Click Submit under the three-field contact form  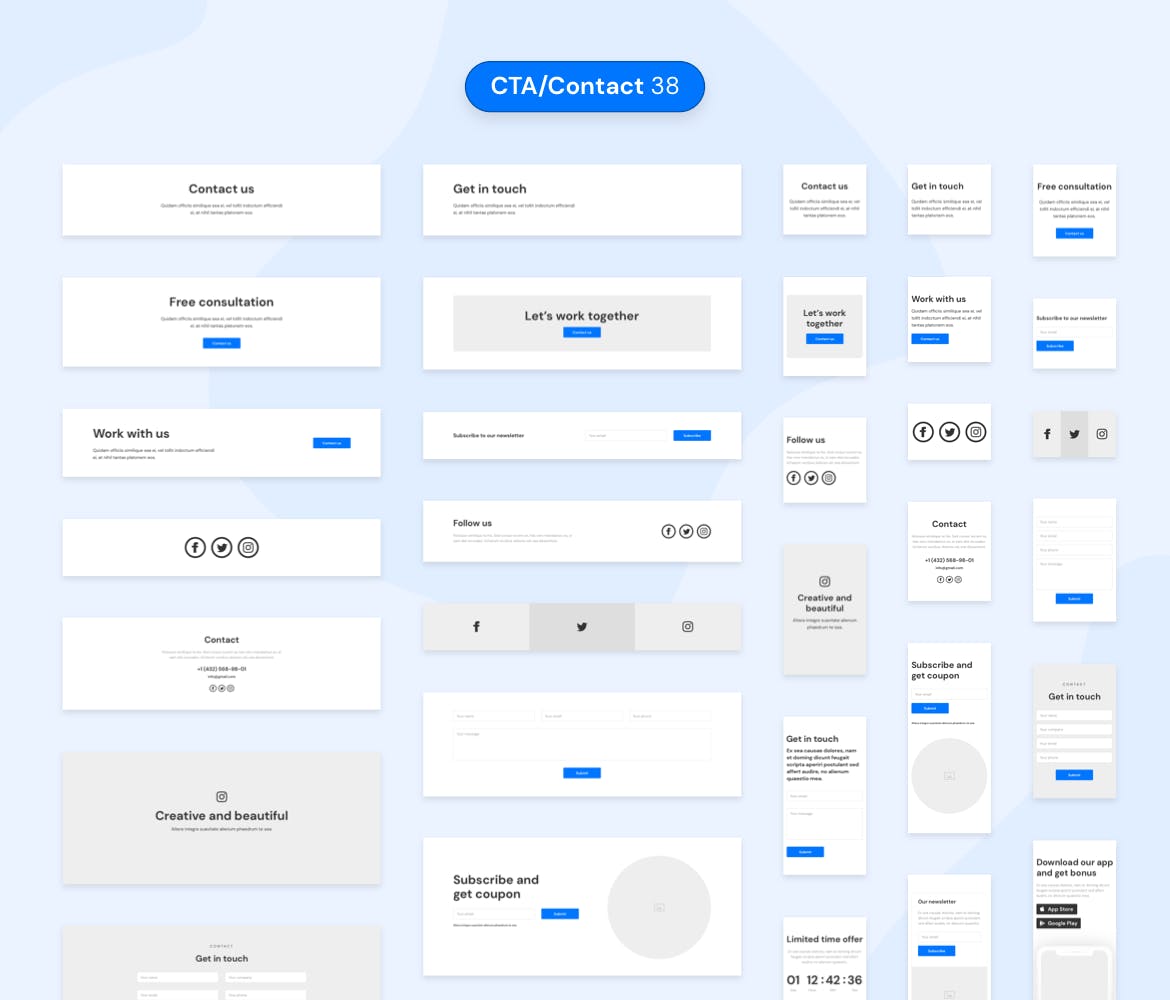point(581,772)
